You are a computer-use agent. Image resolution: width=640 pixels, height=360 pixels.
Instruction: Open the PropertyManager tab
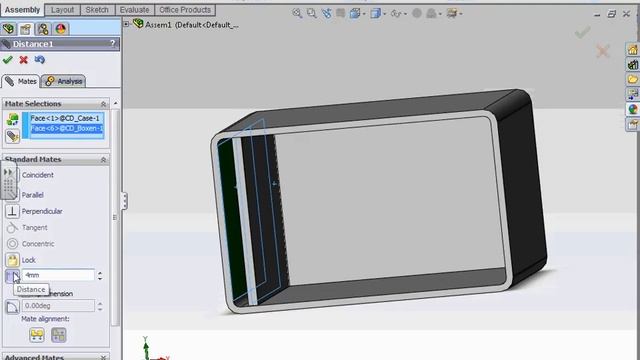(x=25, y=29)
